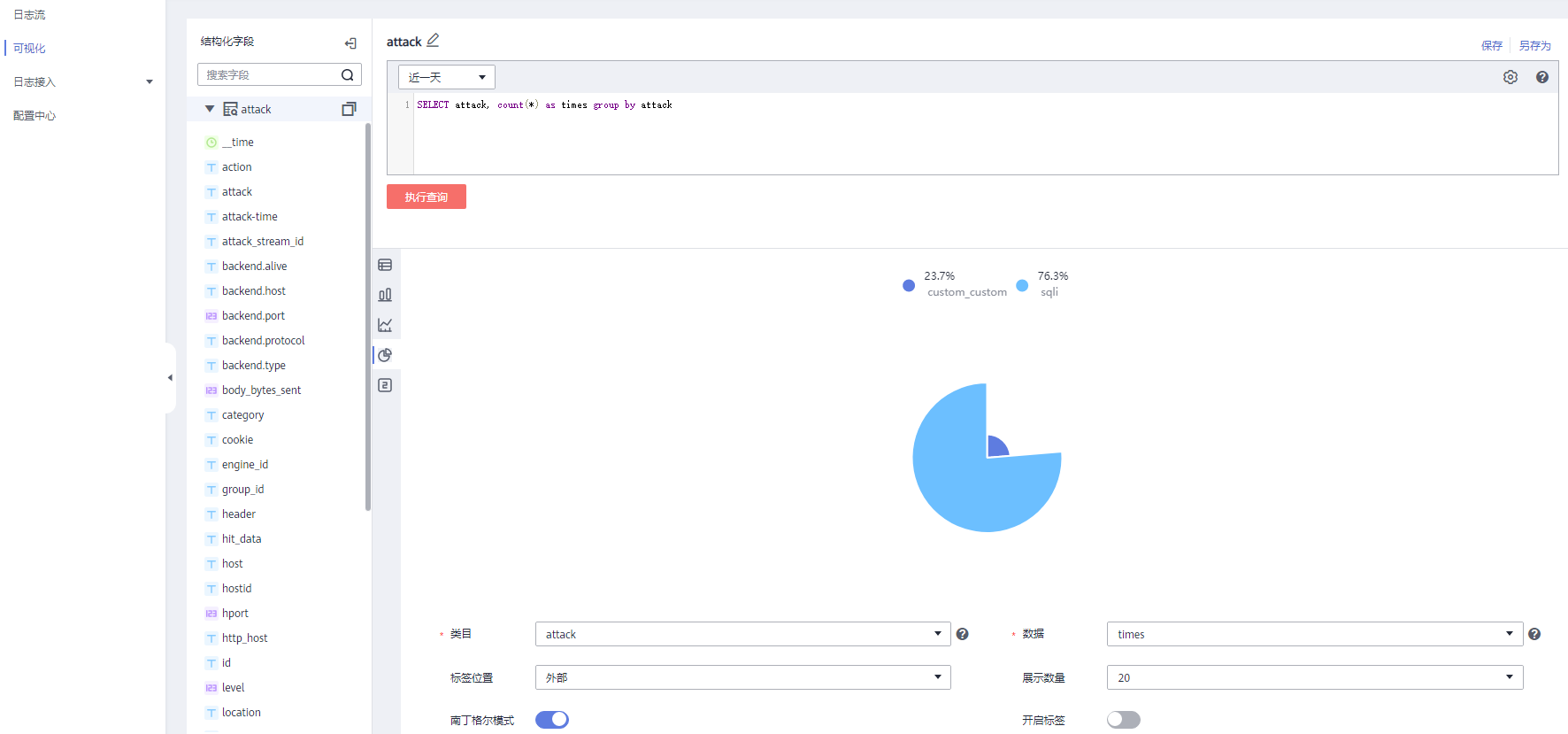
Task: Open 可视化 in the left menu
Action: click(29, 49)
